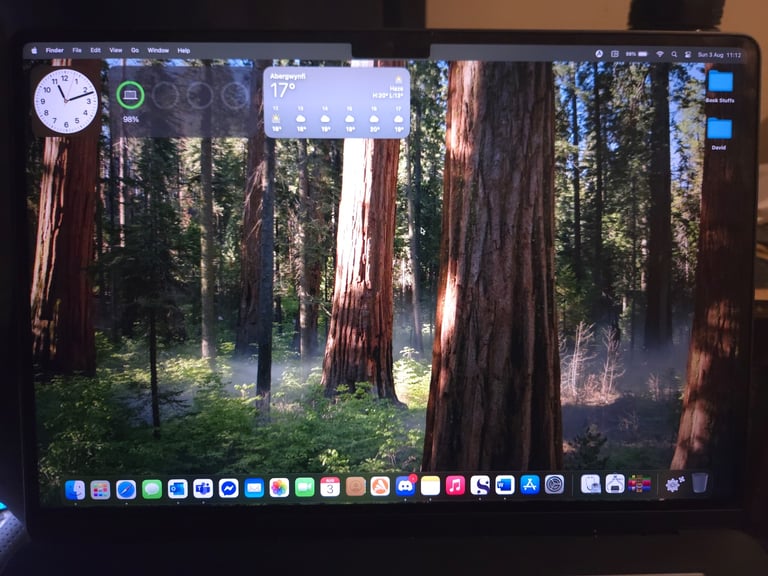
Task: Open the Help menu
Action: tap(184, 50)
